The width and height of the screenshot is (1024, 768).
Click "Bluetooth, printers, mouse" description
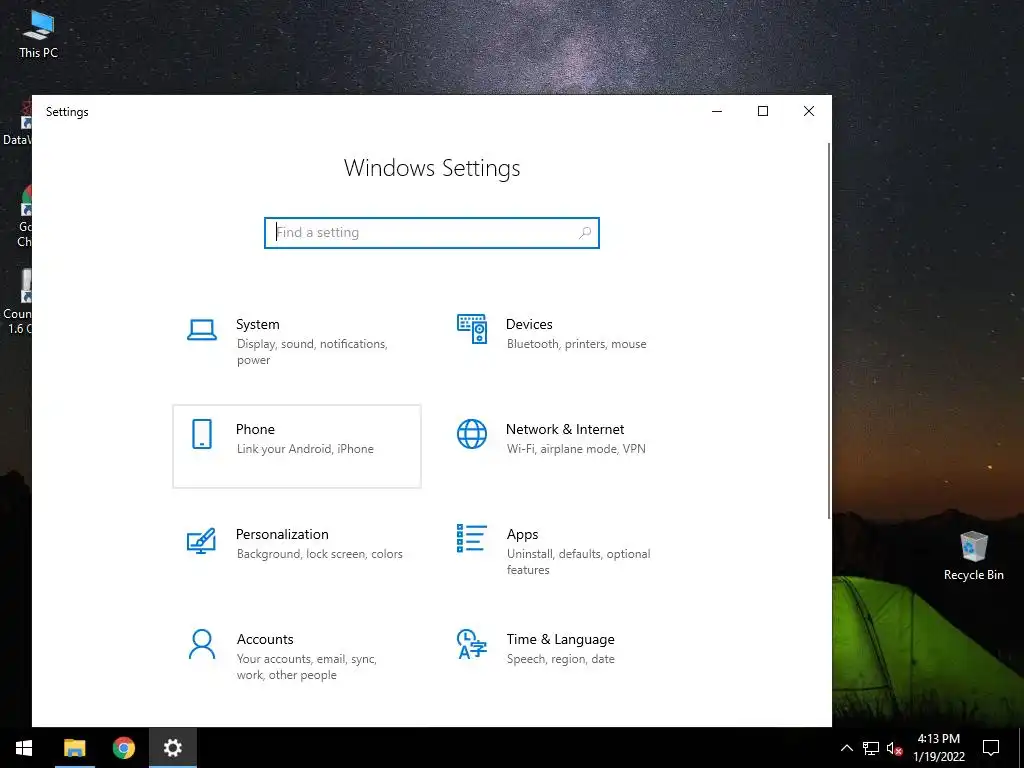click(577, 344)
